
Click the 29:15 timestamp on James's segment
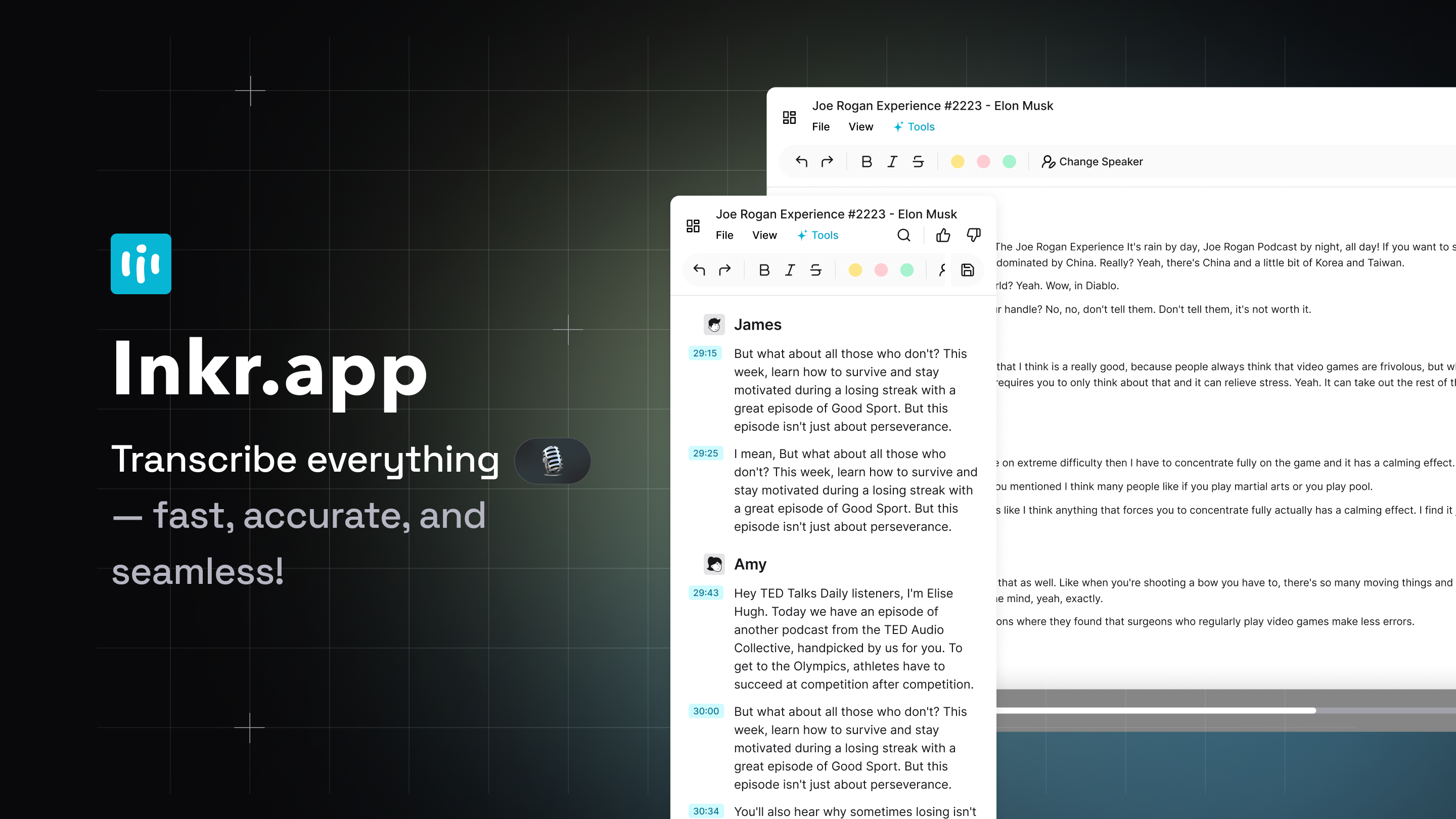coord(706,353)
